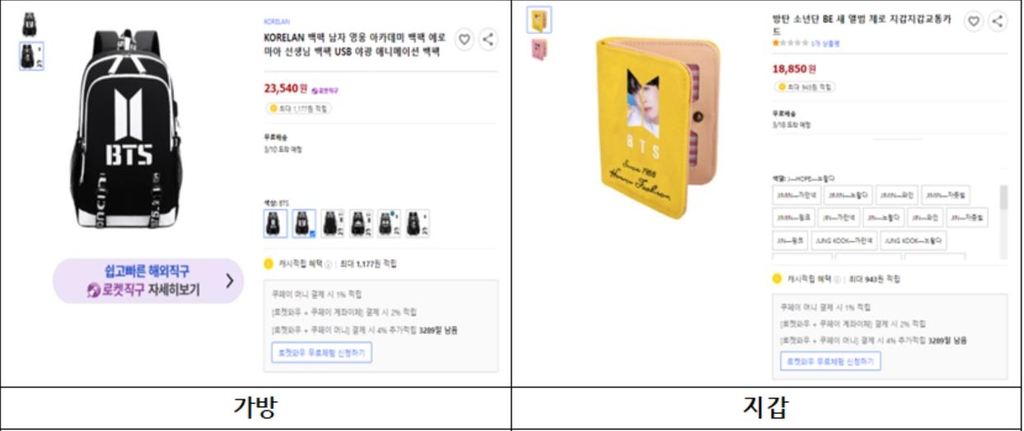Choose the JUNG KOOK first wallet option

coord(843,240)
